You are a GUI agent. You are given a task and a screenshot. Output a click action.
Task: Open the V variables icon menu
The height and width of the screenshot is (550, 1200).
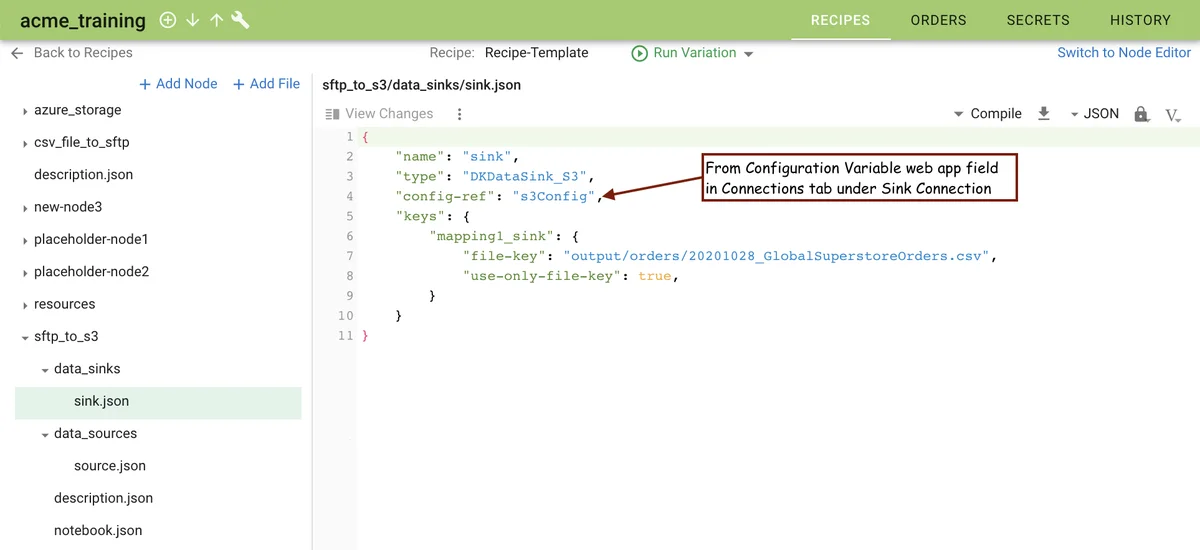(1173, 115)
